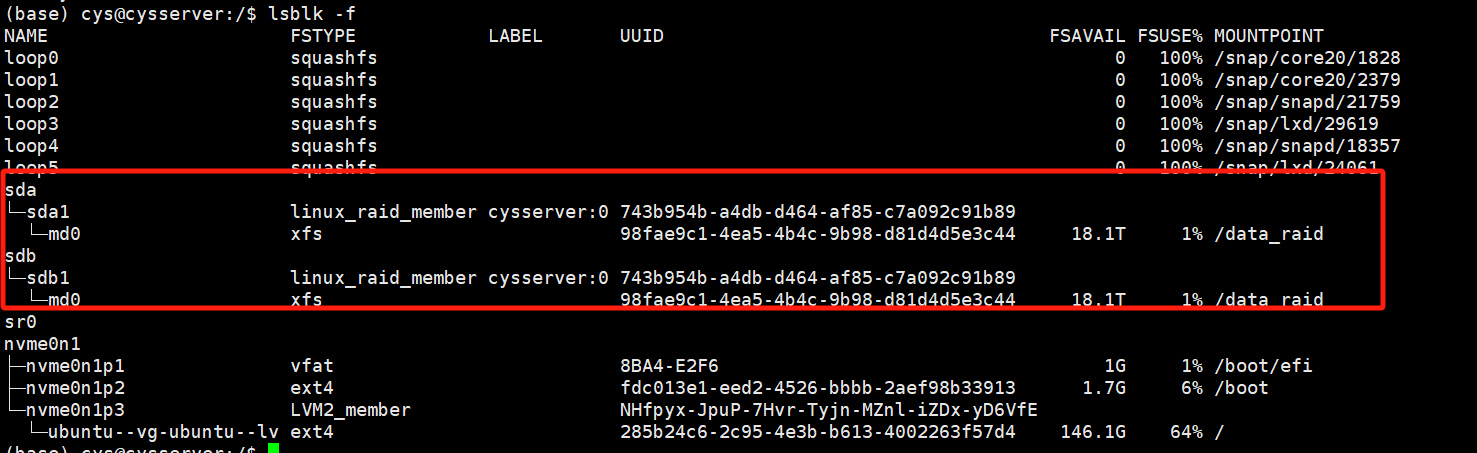Click the MOUNTPOINT column header
Image resolution: width=1477 pixels, height=453 pixels.
pos(1268,36)
